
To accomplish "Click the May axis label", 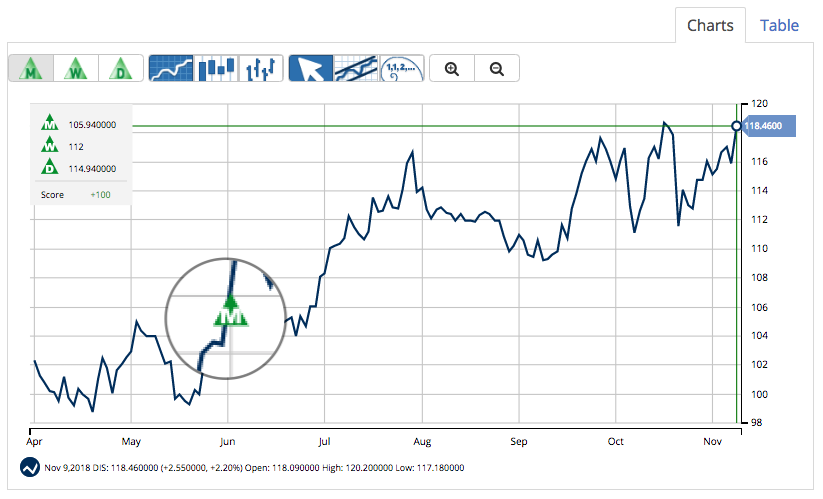I will (131, 441).
